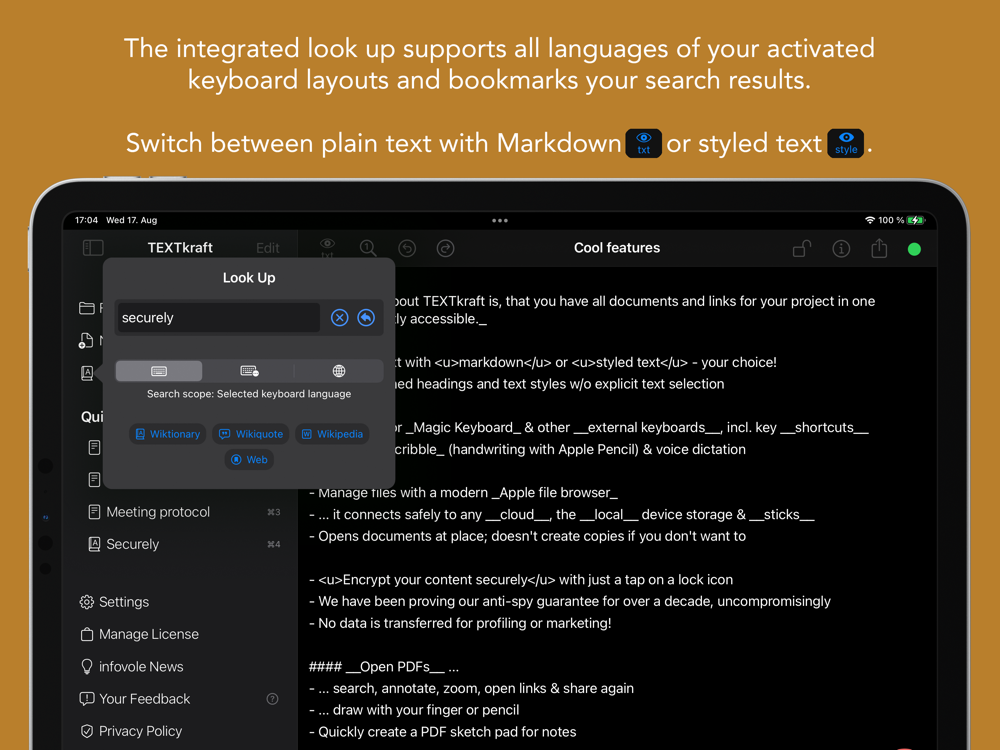Click the Cool features document title
Image resolution: width=1000 pixels, height=750 pixels.
pos(617,248)
